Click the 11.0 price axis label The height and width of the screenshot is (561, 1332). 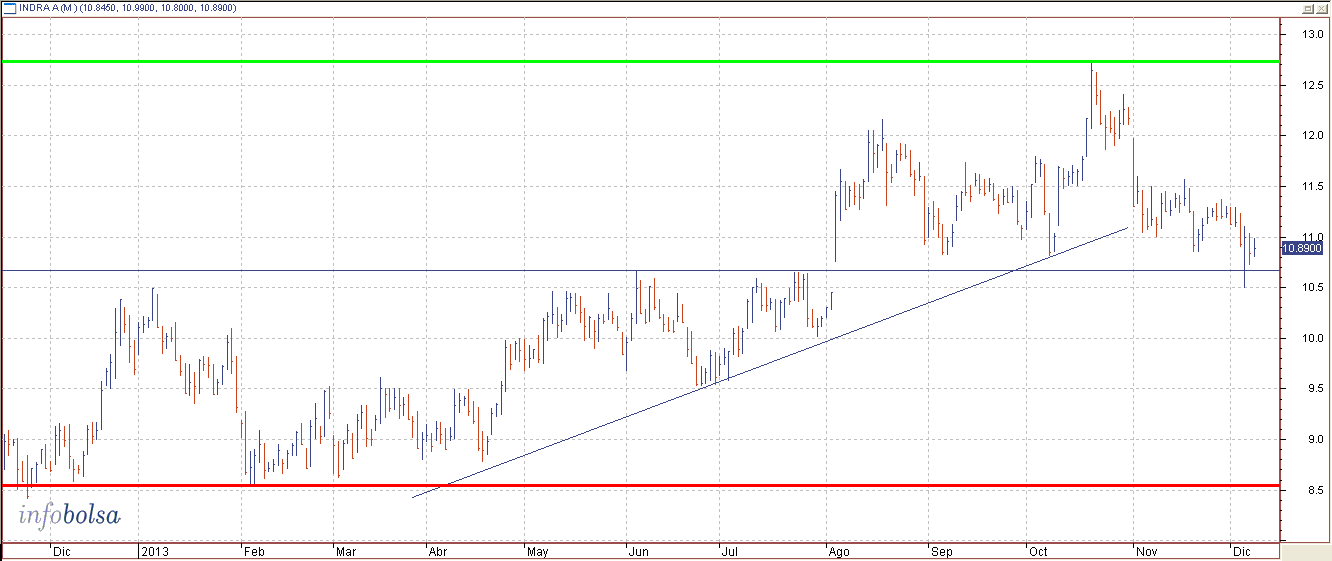tap(1313, 236)
